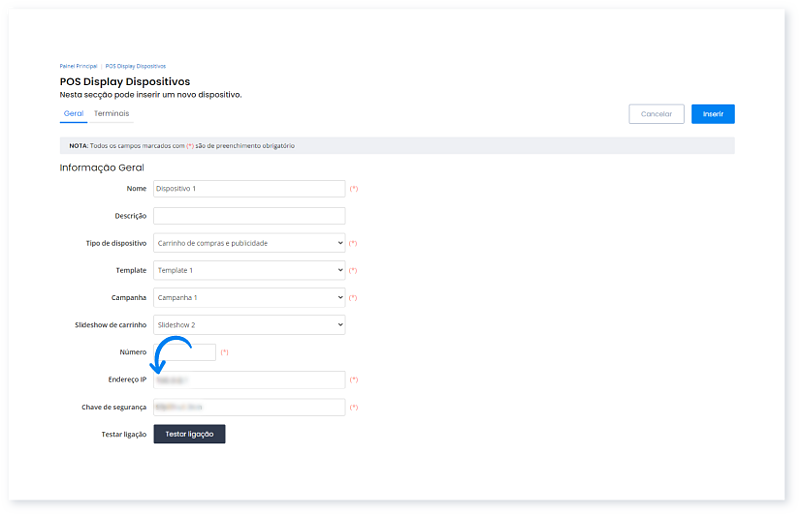This screenshot has height=515, width=800.
Task: Switch to the Geral tab
Action: [73, 114]
